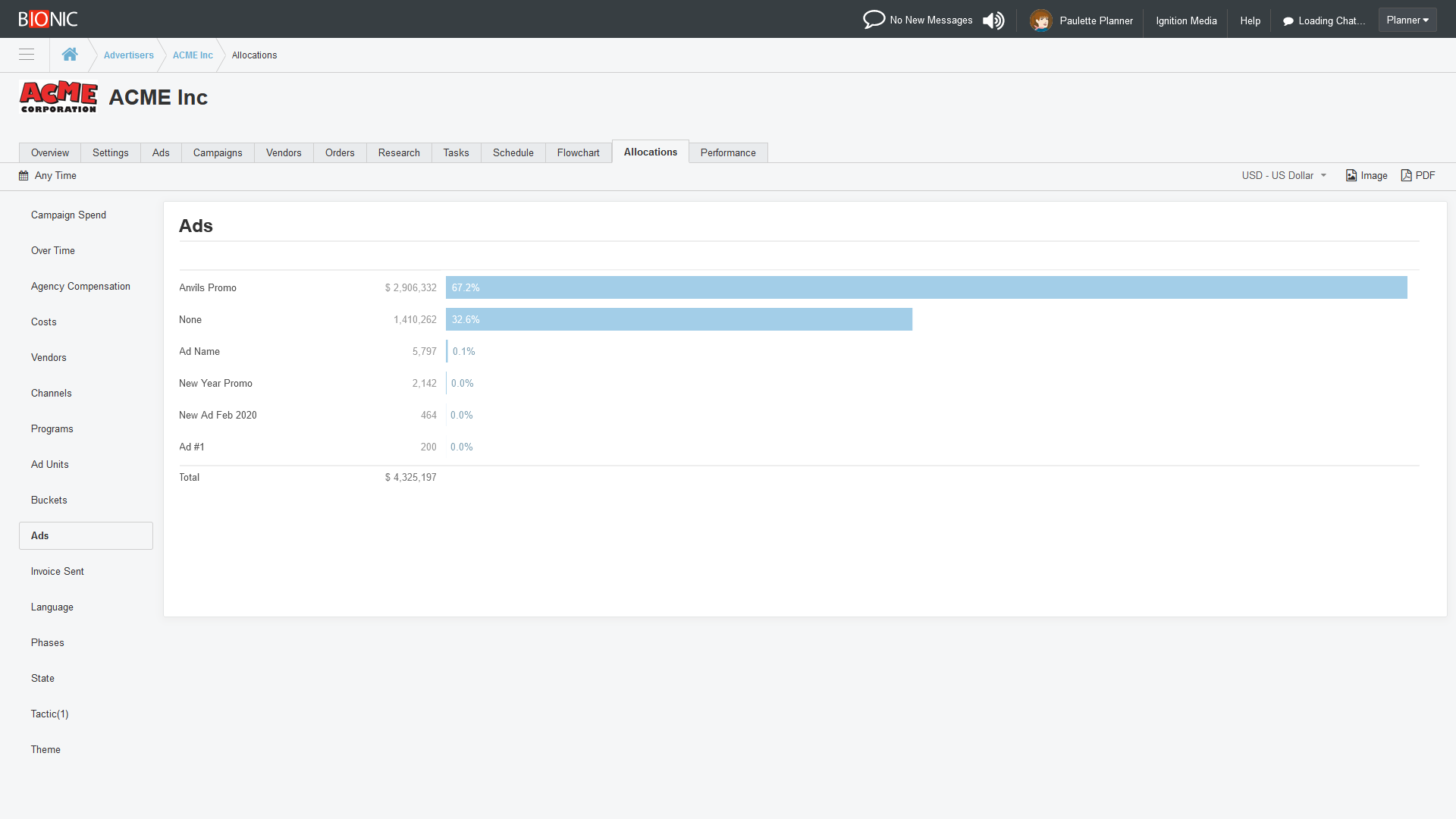Select Agency Compensation allocation view

click(80, 287)
